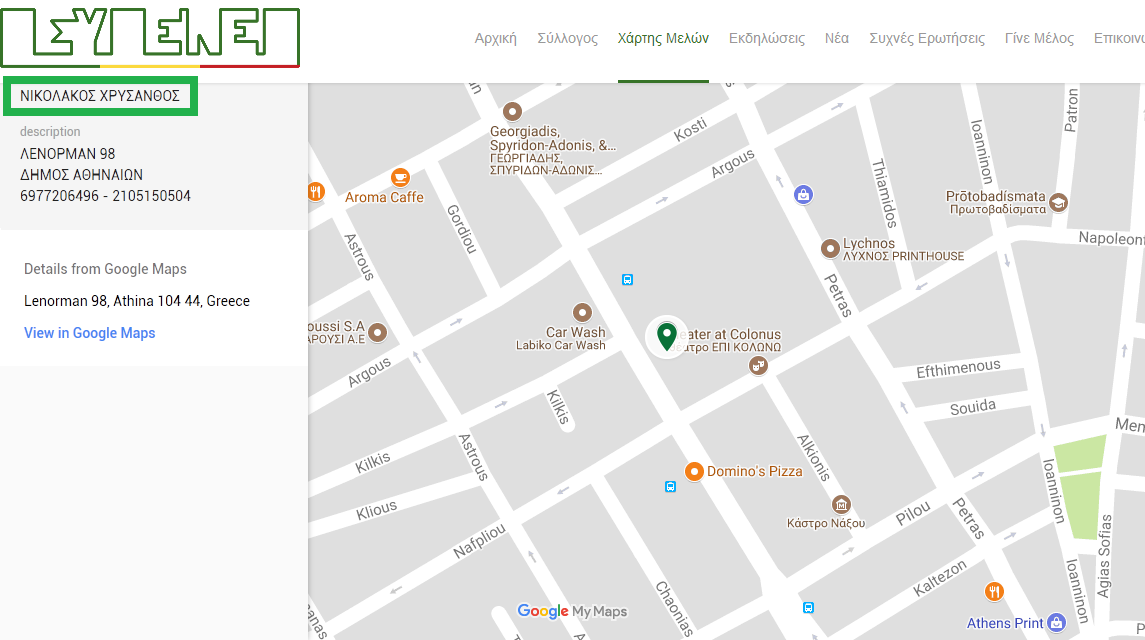The height and width of the screenshot is (640, 1145).
Task: Click the Lychnos Printhouse marker icon
Action: coord(830,248)
